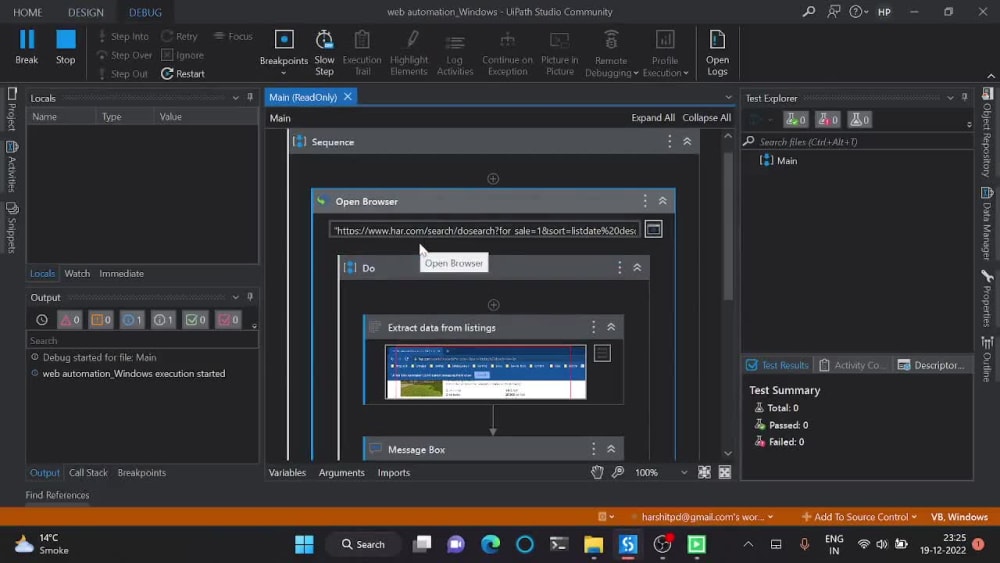Screen dimensions: 1000x563
Task: Open File Explorer from taskbar
Action: coord(593,544)
